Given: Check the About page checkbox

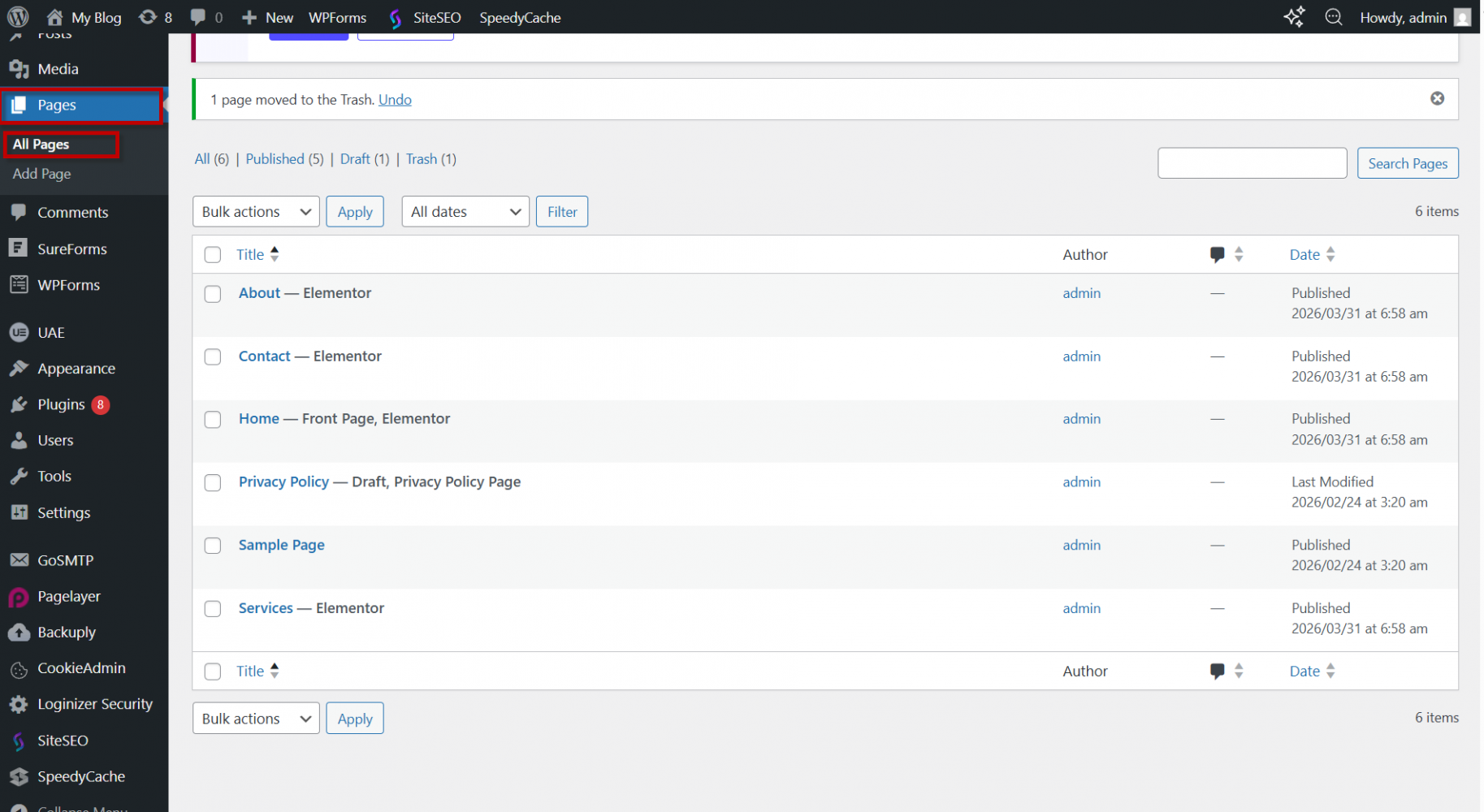Looking at the screenshot, I should click(x=213, y=294).
